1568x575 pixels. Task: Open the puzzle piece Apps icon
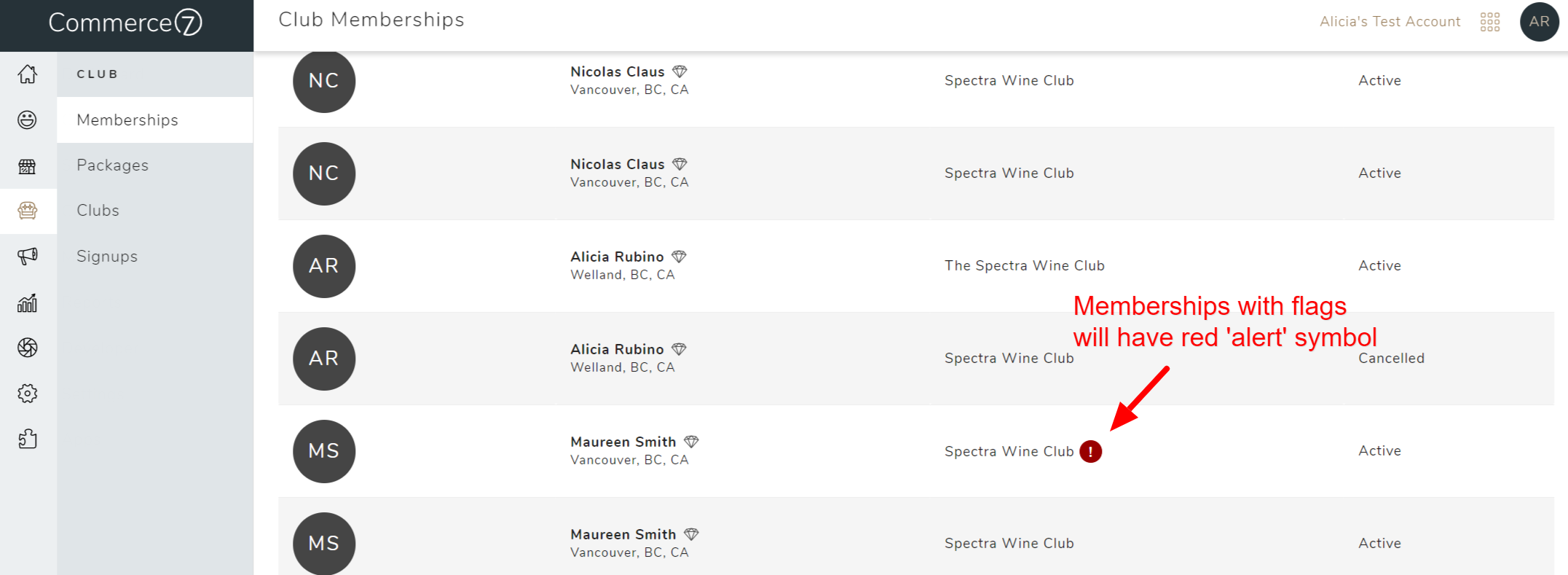pyautogui.click(x=28, y=439)
